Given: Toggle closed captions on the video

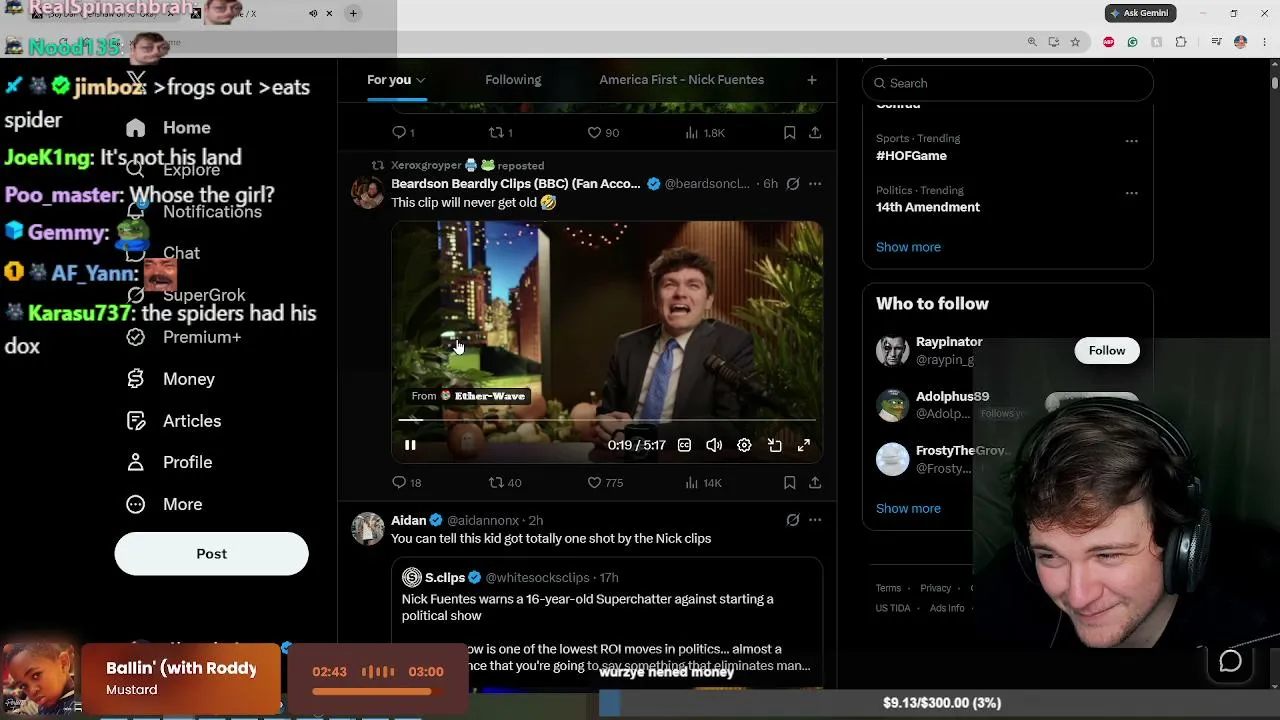Looking at the screenshot, I should point(684,445).
